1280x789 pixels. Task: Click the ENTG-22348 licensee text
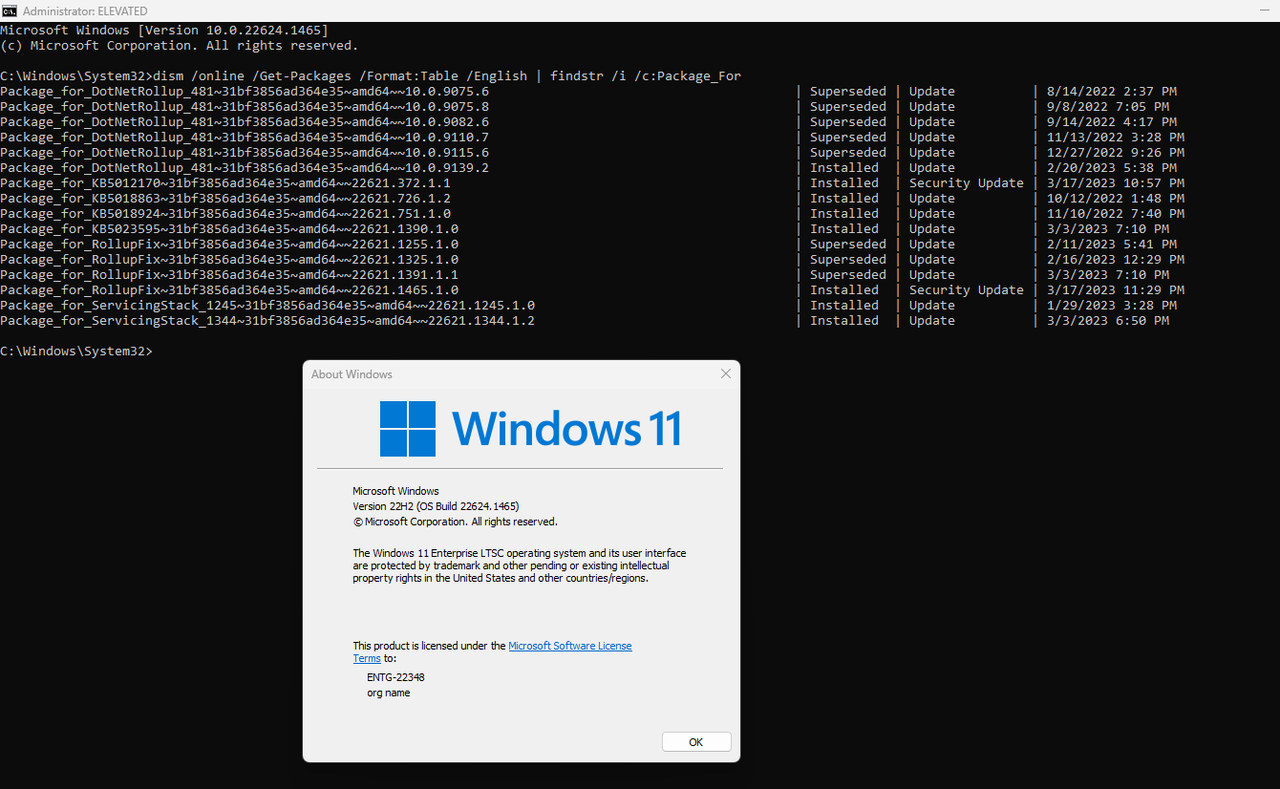pyautogui.click(x=396, y=677)
